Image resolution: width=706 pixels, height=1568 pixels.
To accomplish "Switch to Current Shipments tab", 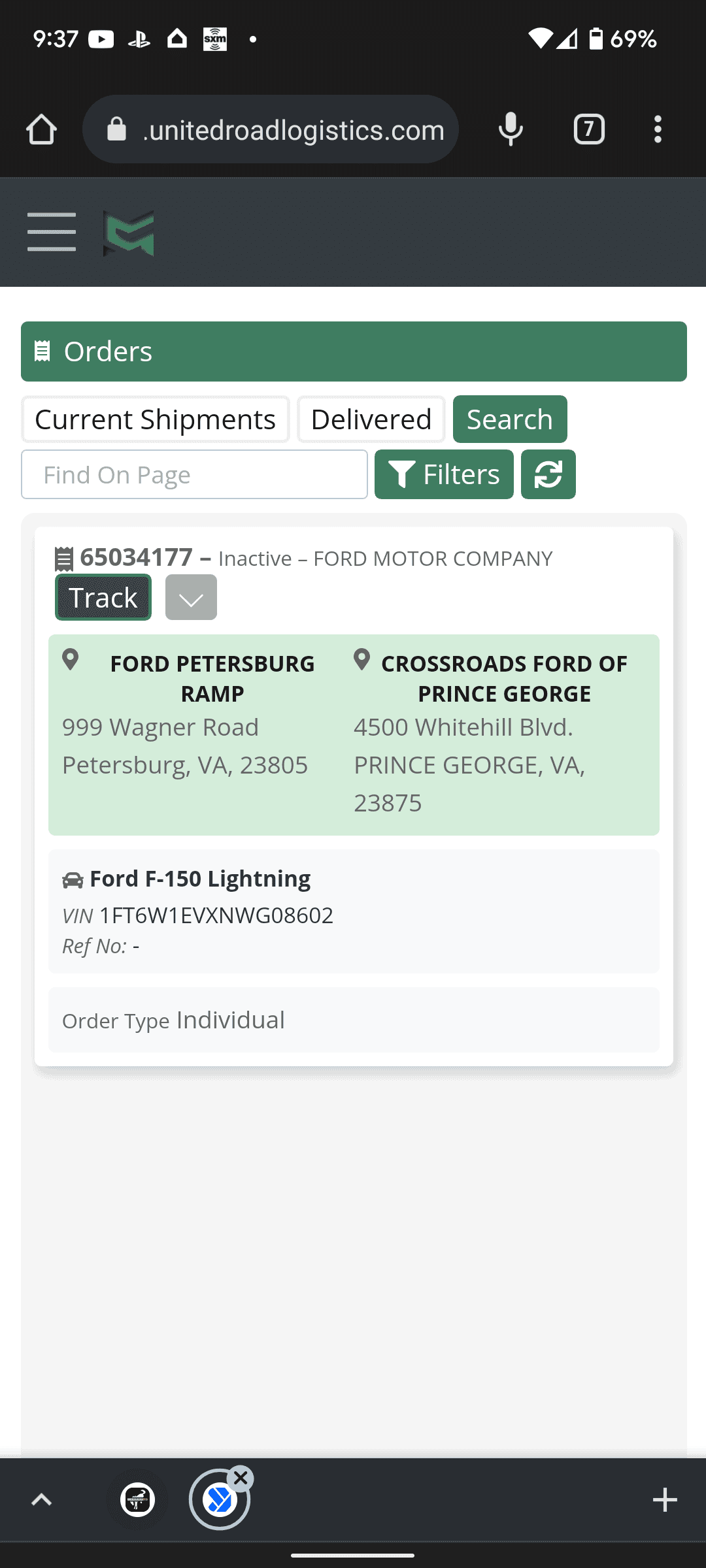I will click(155, 419).
